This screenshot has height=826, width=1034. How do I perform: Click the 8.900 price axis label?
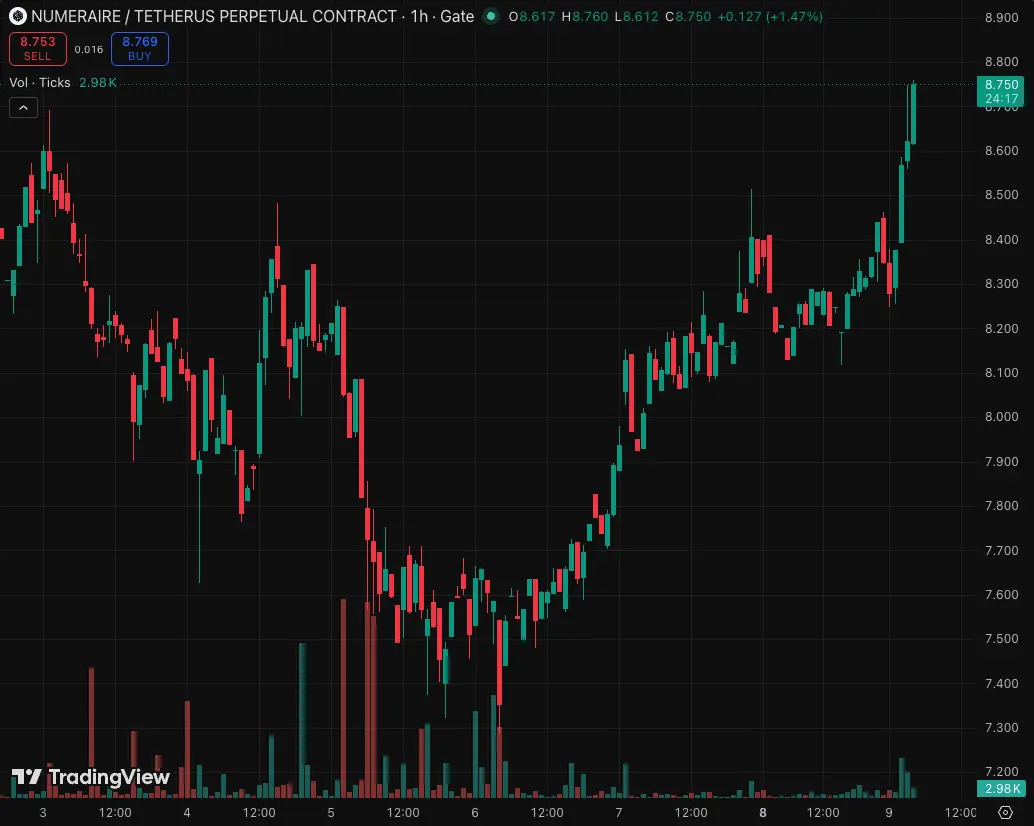(x=1001, y=18)
